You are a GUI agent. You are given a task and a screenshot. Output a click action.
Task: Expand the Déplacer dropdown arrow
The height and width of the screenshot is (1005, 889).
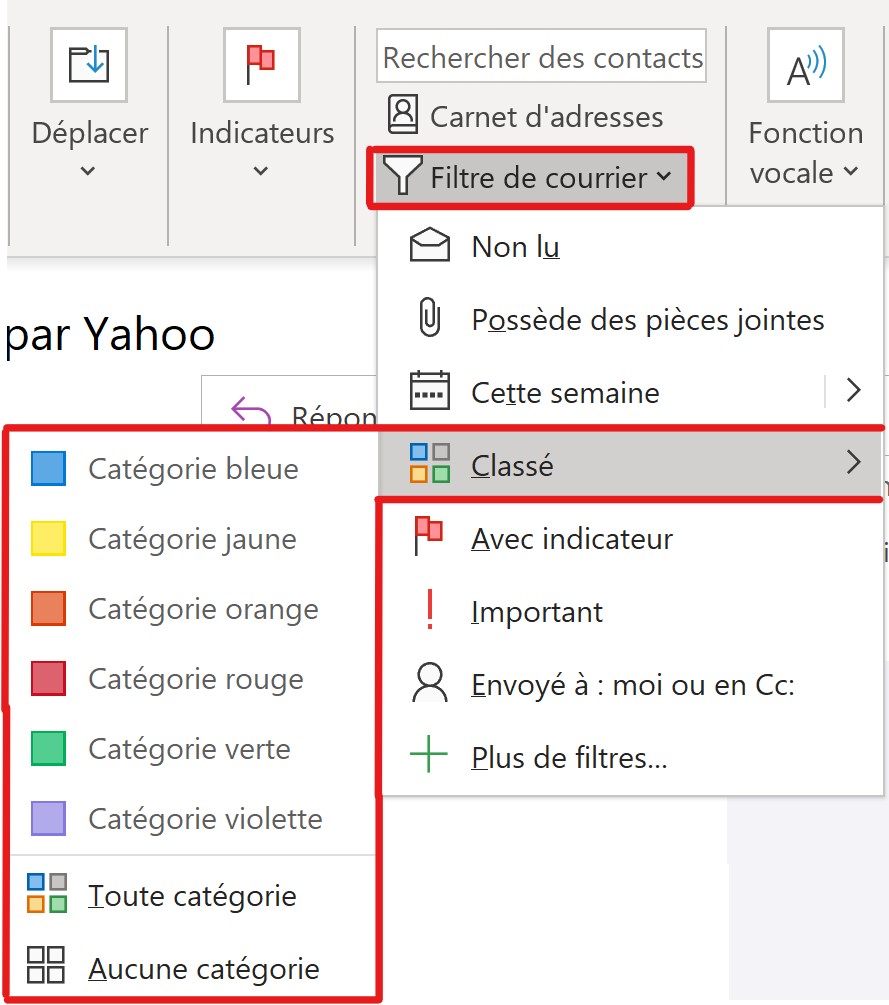[x=88, y=171]
